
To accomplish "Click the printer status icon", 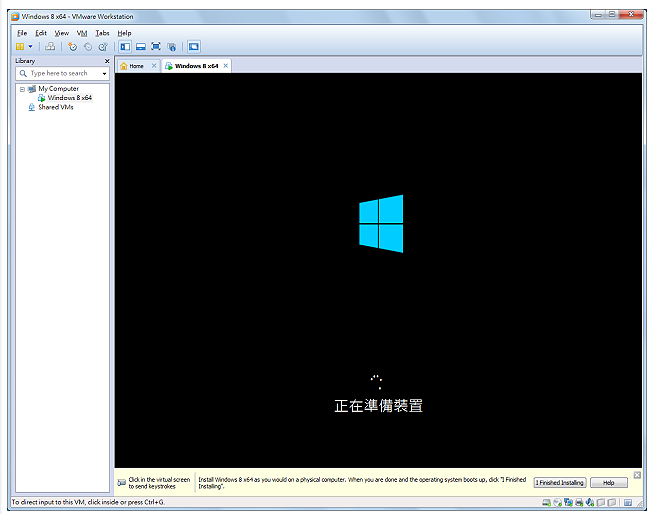I will point(579,502).
